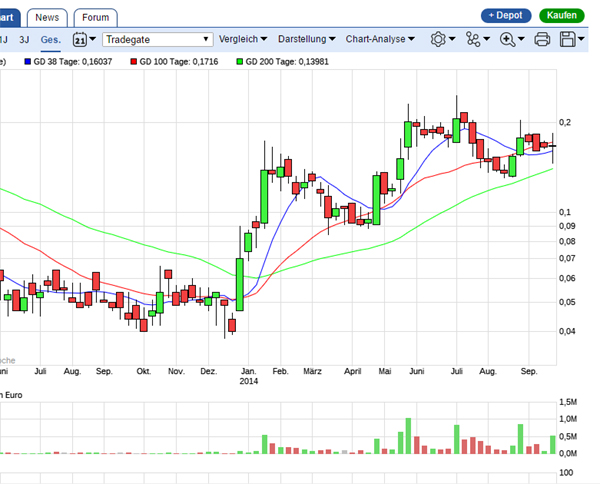Click the 1,0M volume axis label

click(568, 419)
